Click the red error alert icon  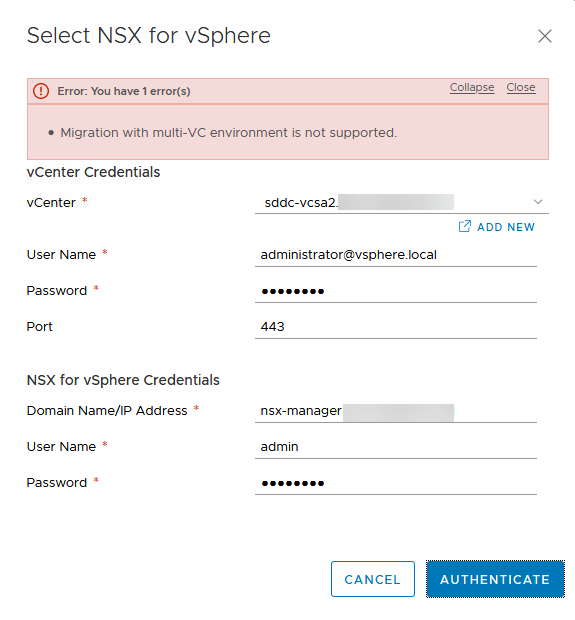pyautogui.click(x=41, y=91)
